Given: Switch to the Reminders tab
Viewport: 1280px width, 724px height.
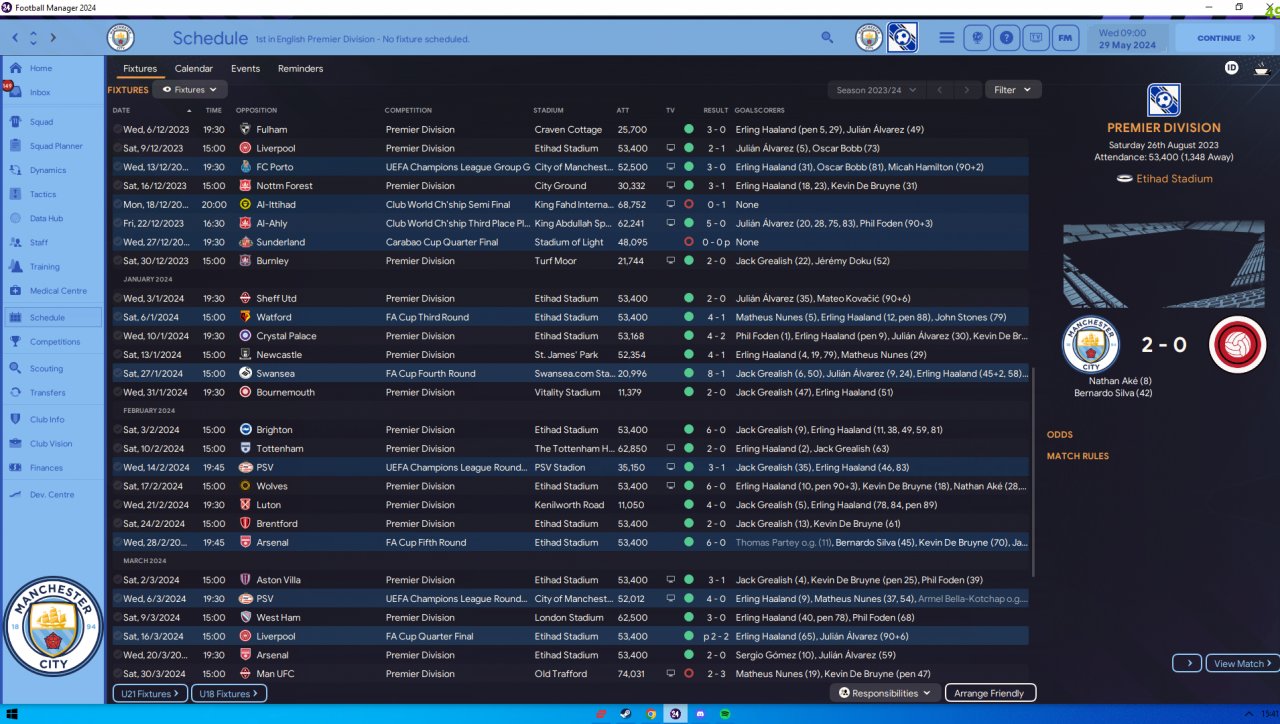Looking at the screenshot, I should click(301, 69).
